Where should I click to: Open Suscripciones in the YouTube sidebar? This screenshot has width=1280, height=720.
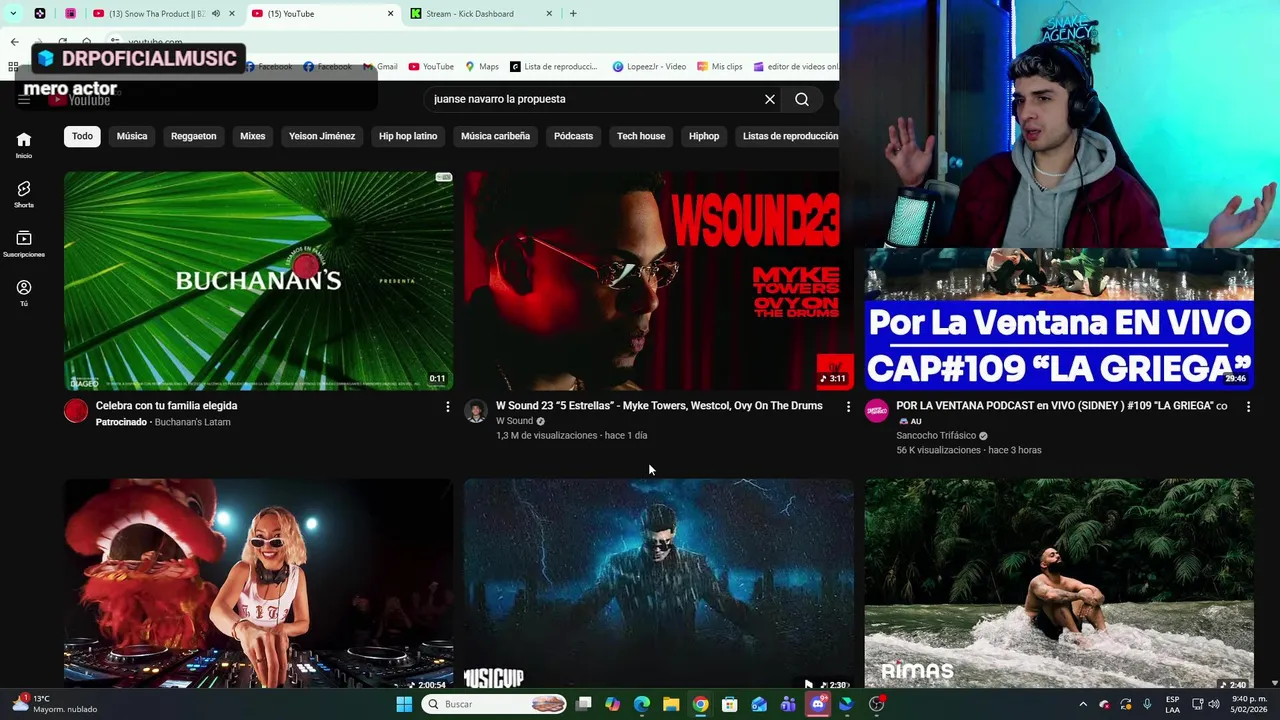click(23, 244)
